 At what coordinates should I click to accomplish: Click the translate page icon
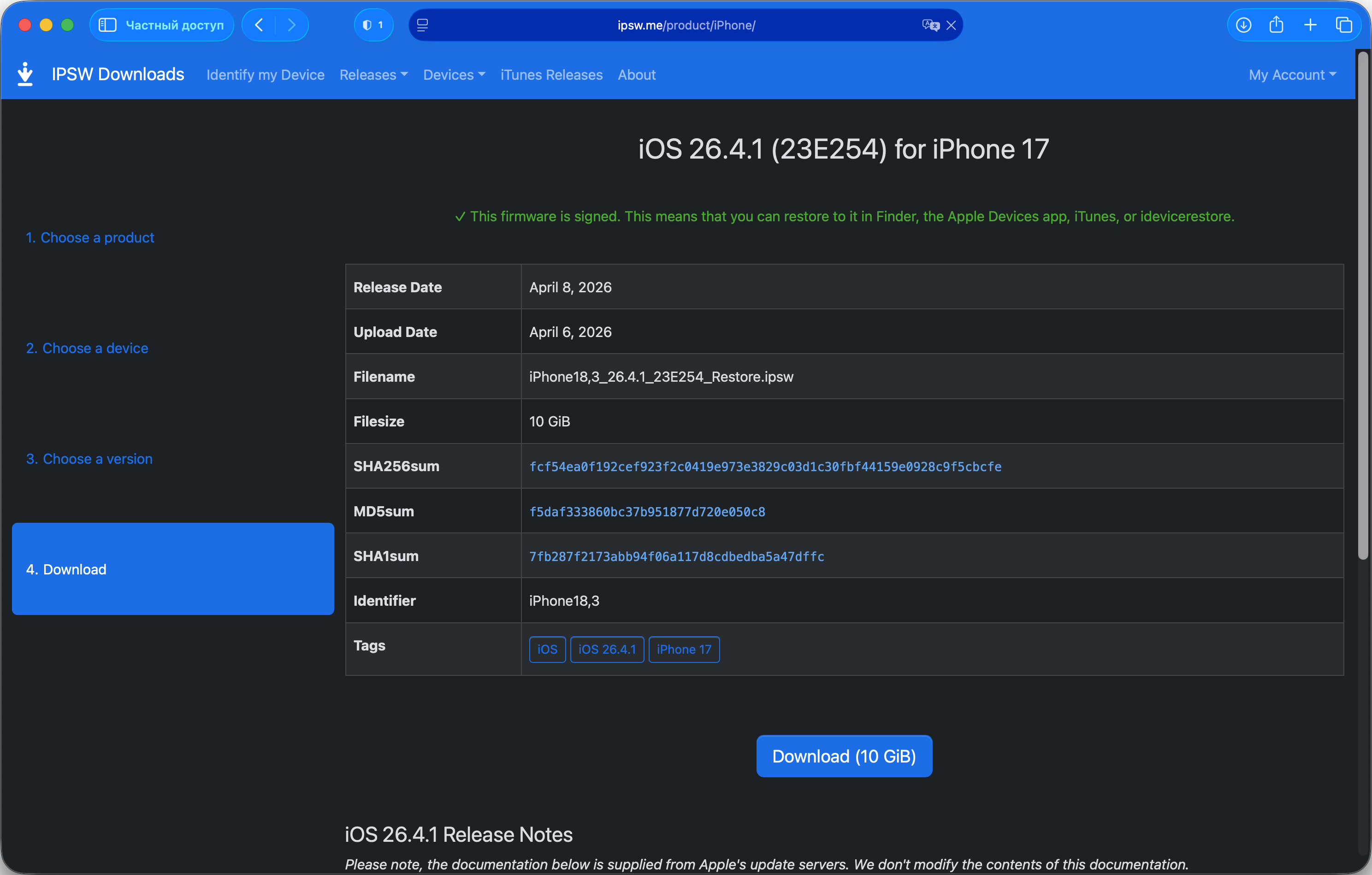[930, 25]
